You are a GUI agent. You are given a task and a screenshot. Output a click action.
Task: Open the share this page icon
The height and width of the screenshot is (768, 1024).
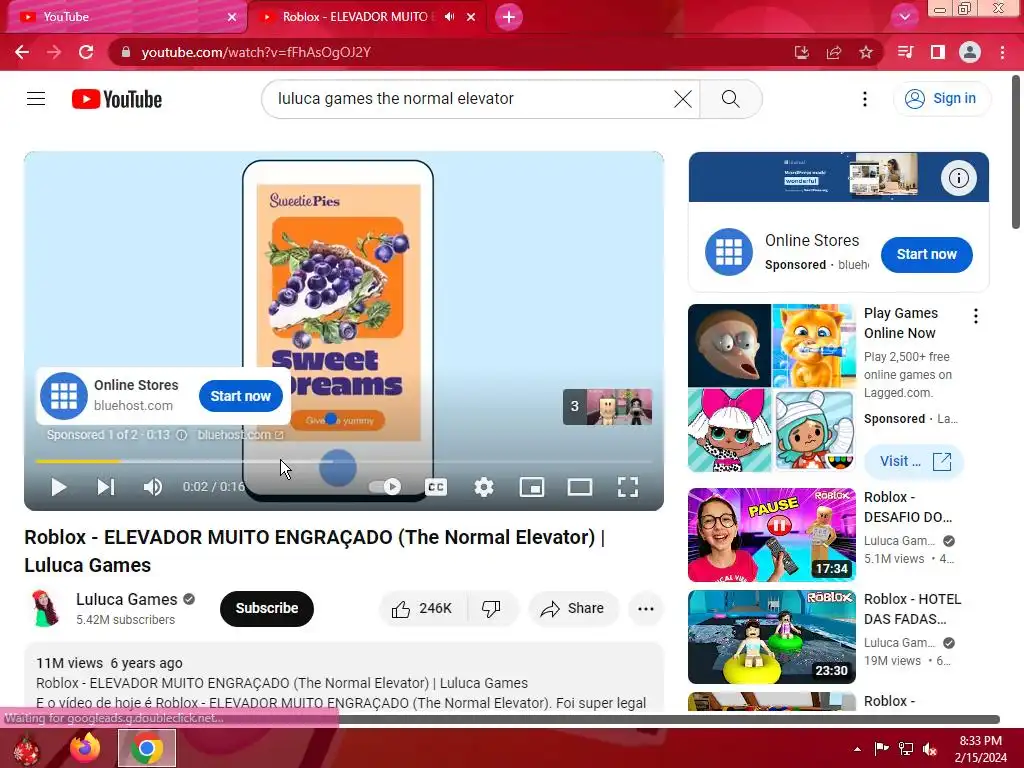point(834,52)
